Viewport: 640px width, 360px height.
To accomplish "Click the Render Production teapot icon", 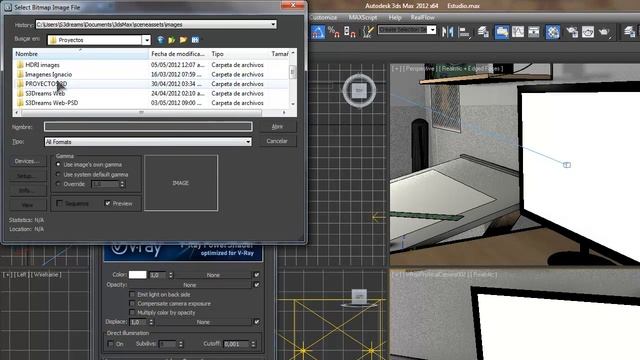I will [604, 32].
